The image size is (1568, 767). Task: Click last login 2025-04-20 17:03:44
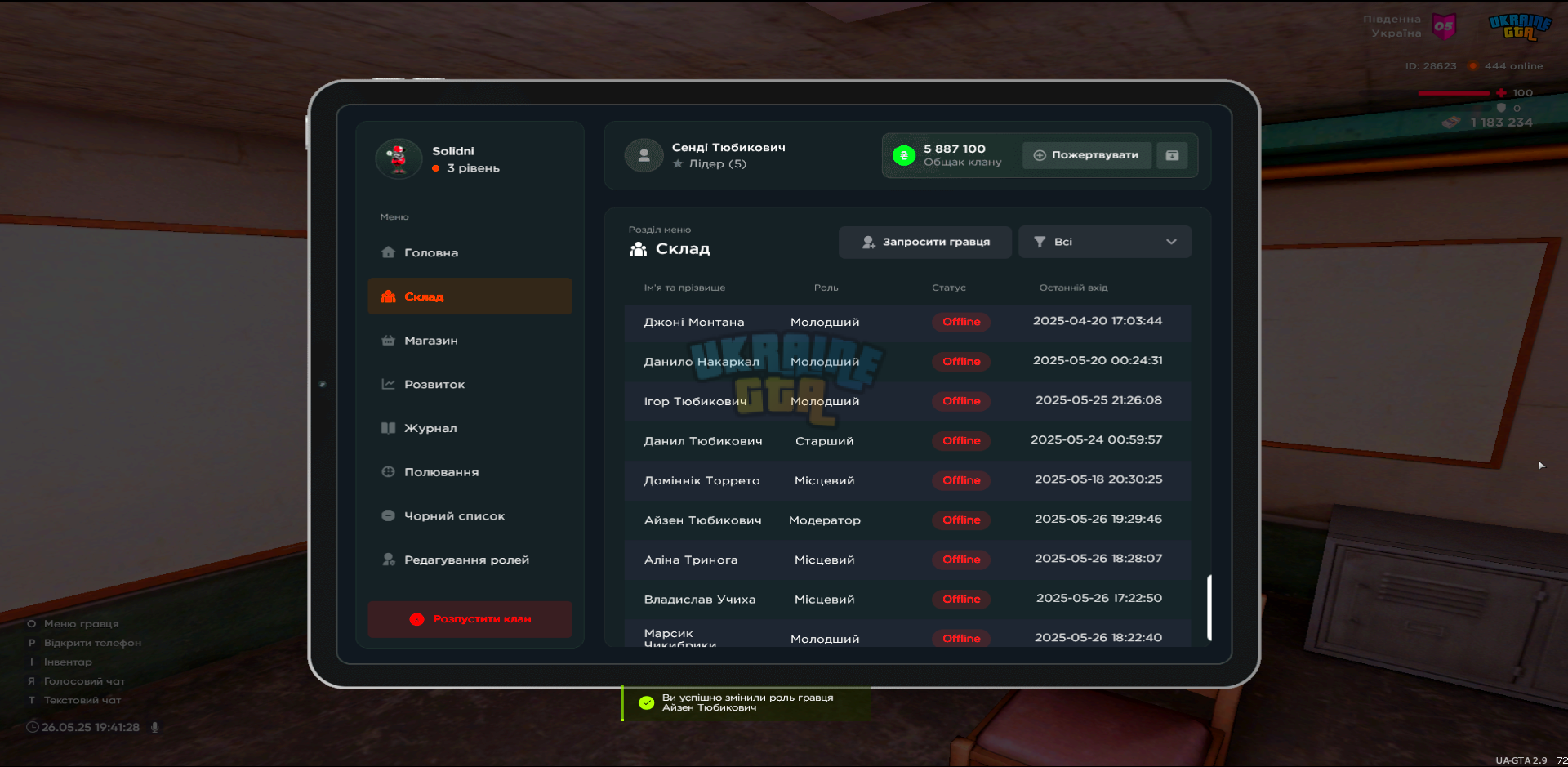click(1098, 321)
